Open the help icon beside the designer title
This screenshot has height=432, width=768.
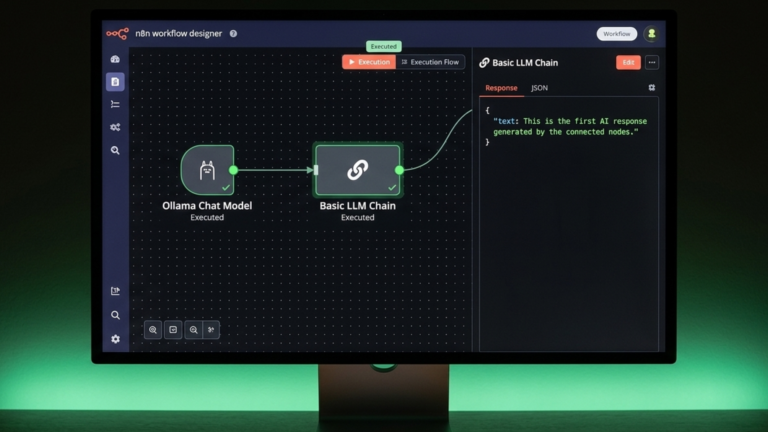point(233,33)
